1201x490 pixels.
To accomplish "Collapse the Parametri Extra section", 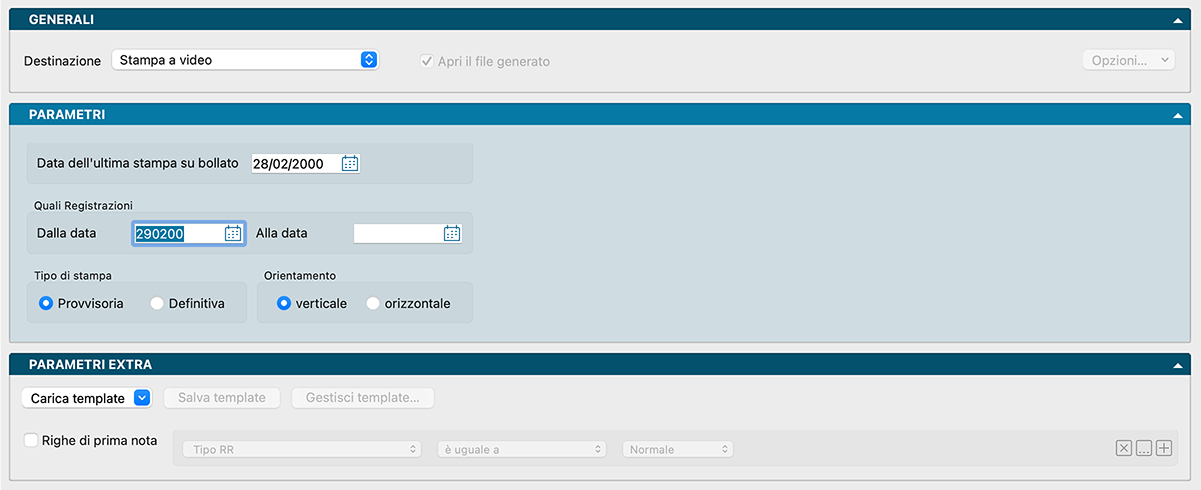I will coord(1178,365).
